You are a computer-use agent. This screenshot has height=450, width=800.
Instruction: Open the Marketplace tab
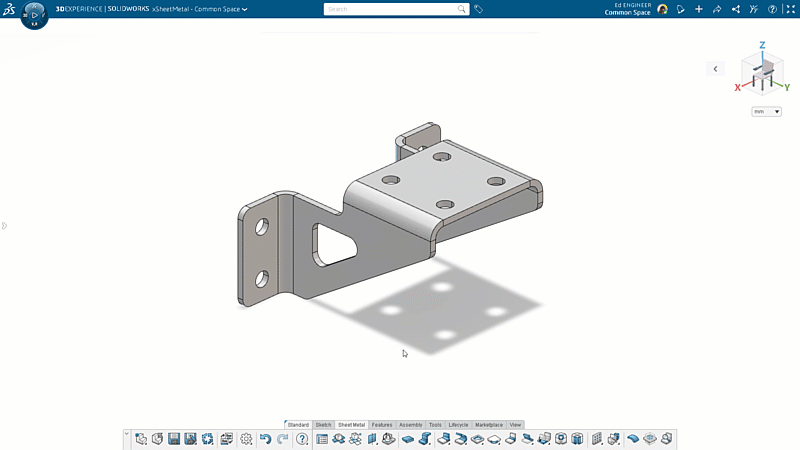[x=489, y=425]
